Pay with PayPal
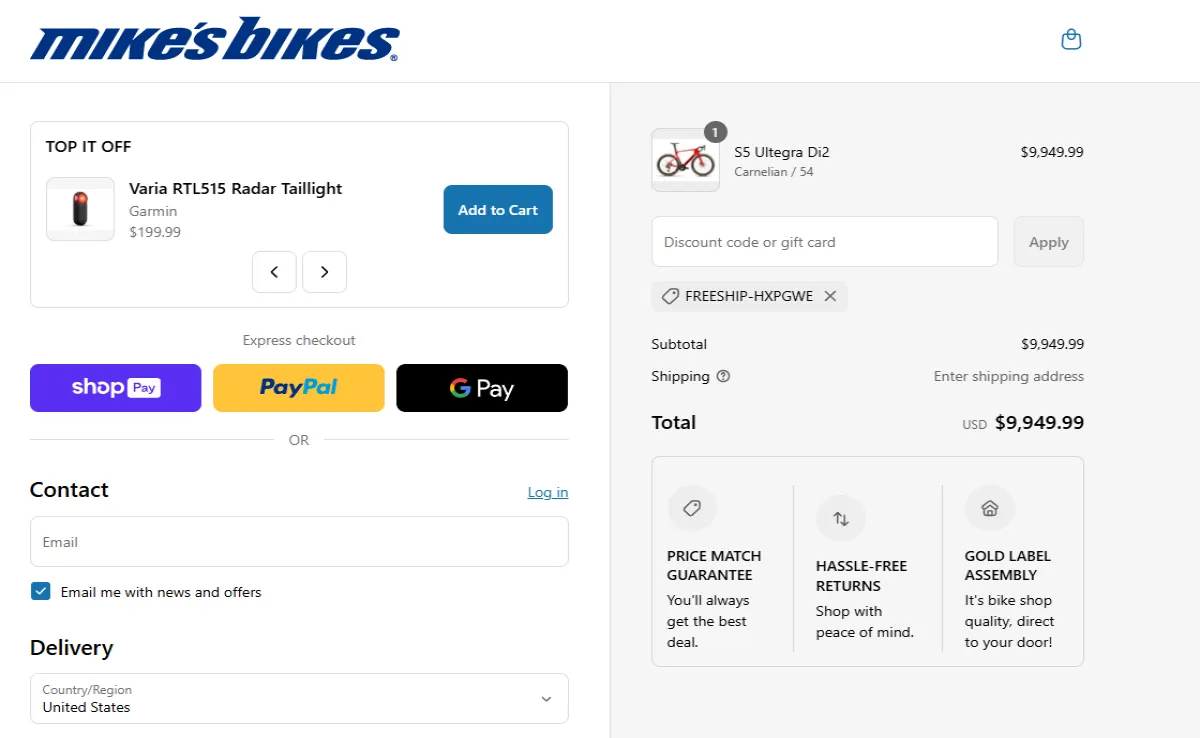 click(x=298, y=388)
